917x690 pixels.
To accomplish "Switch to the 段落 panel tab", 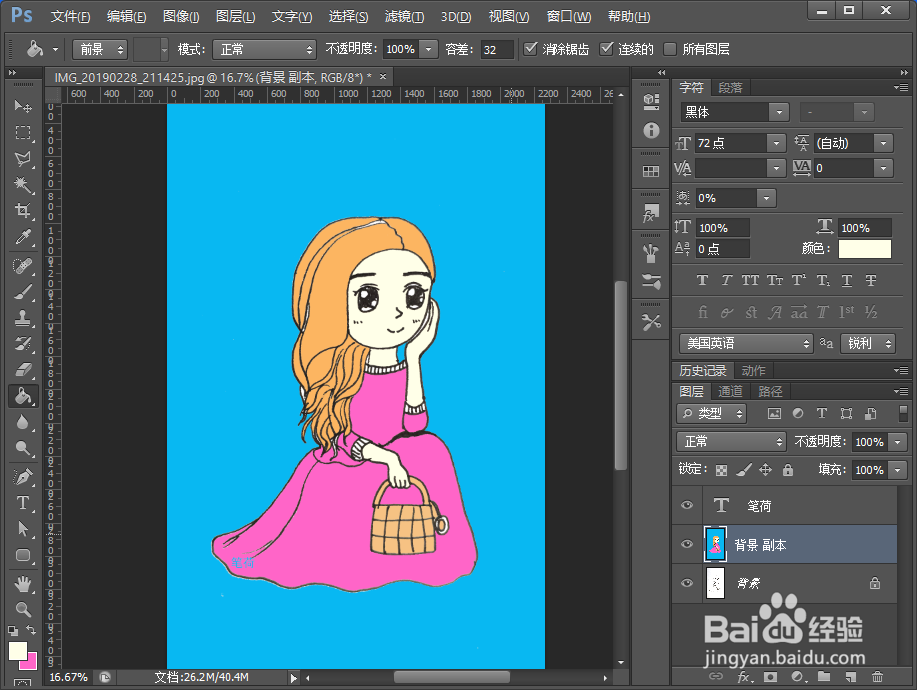I will (x=731, y=88).
